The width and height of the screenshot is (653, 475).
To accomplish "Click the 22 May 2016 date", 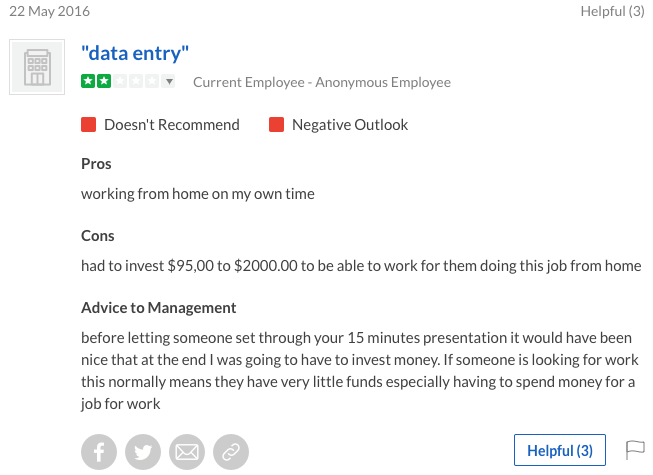I will point(50,11).
